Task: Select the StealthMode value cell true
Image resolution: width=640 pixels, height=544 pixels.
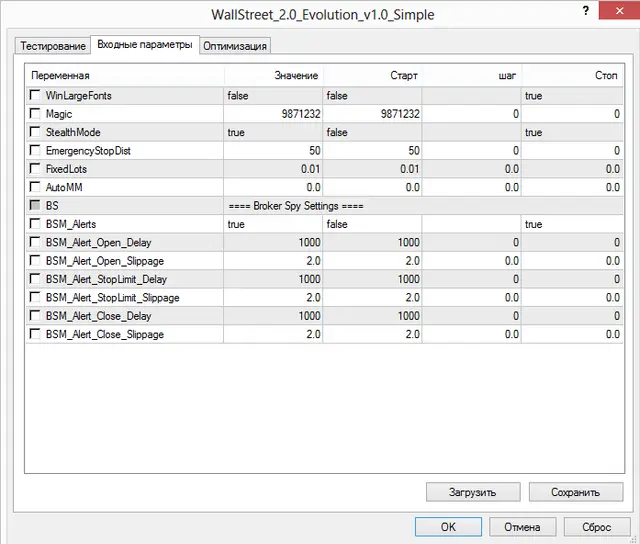Action: pyautogui.click(x=273, y=132)
